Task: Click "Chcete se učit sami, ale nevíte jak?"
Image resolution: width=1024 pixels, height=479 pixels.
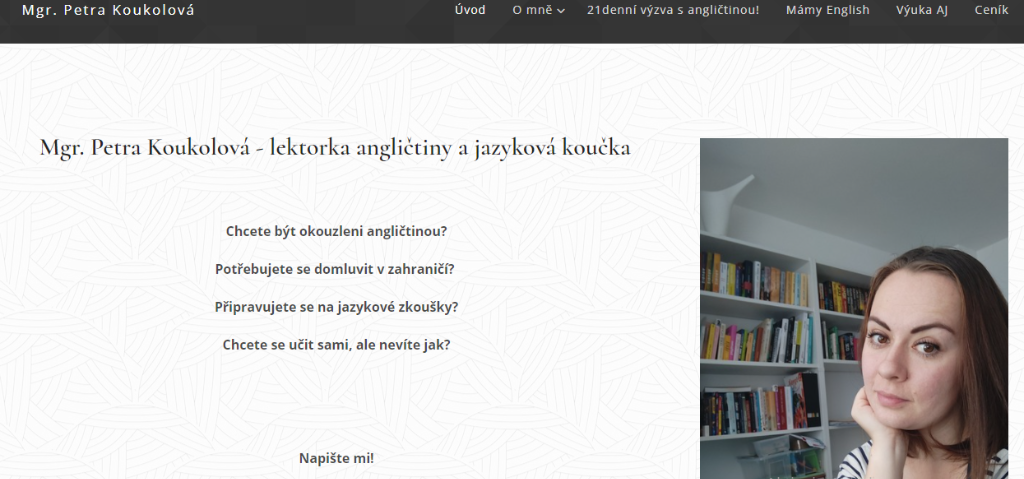Action: [336, 345]
